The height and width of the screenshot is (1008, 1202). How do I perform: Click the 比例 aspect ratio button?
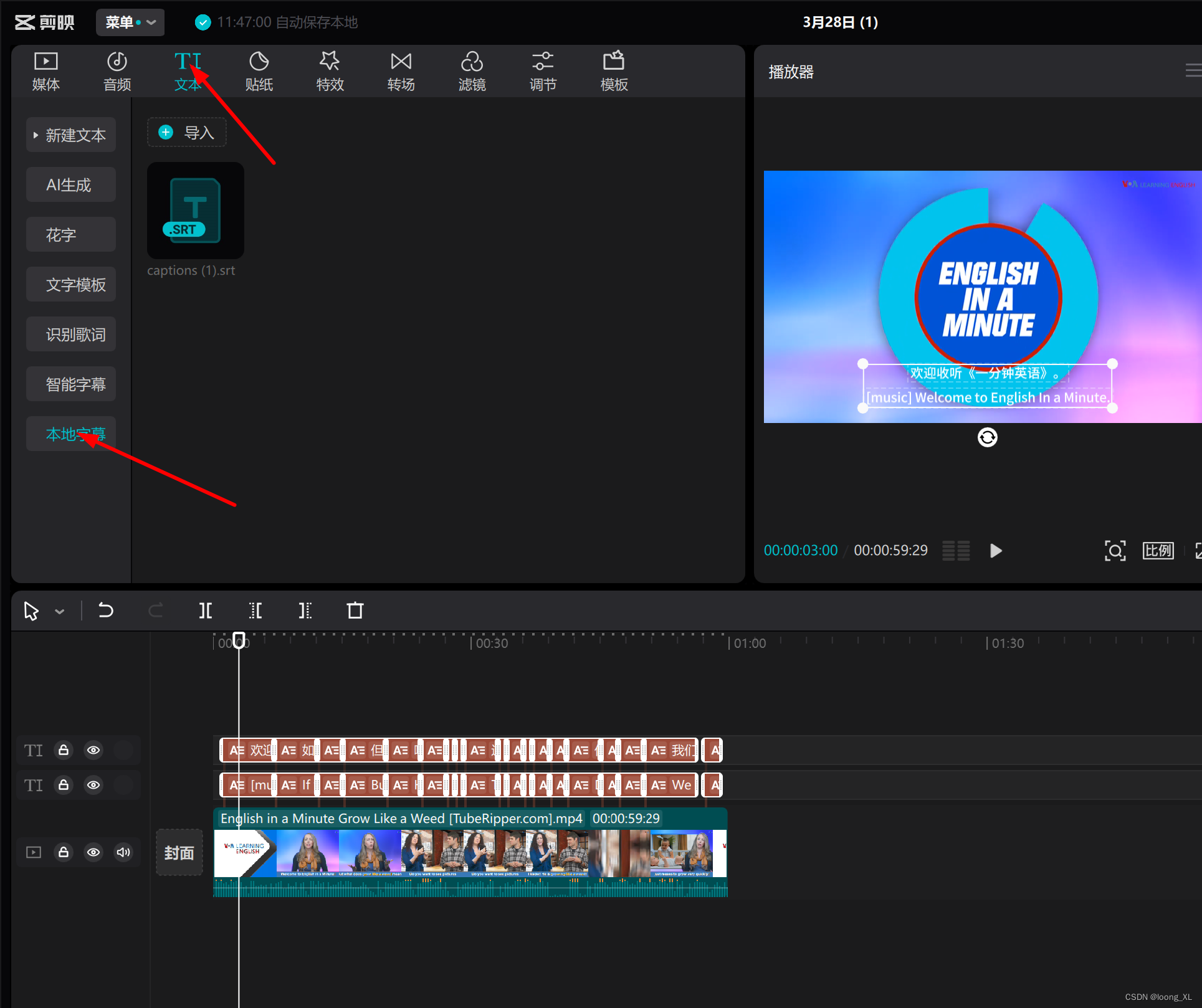point(1158,551)
